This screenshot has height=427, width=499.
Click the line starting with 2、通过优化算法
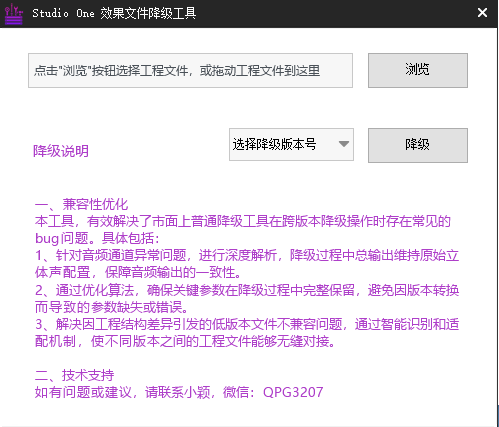[247, 290]
